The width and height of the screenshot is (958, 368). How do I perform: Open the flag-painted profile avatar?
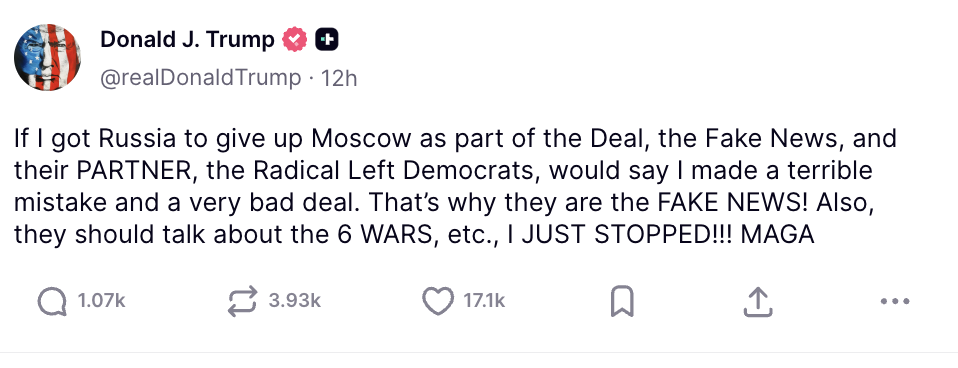[x=48, y=57]
